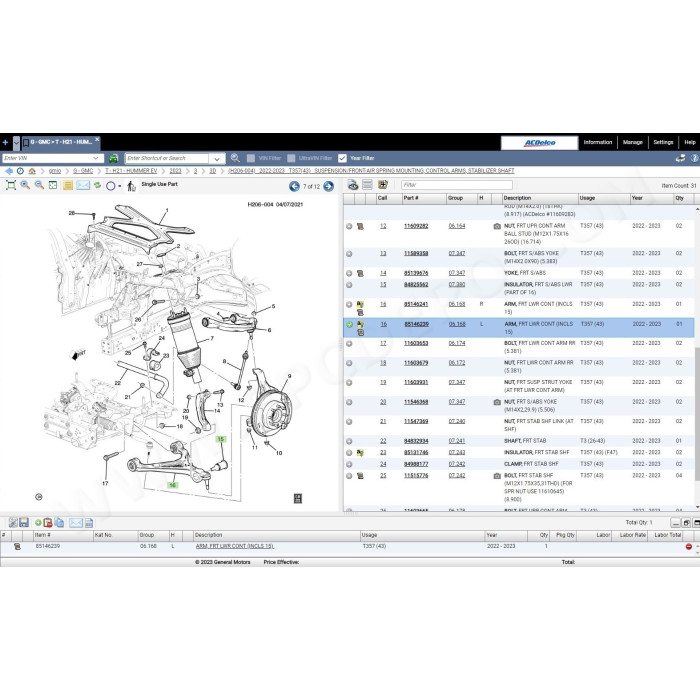
Task: Add item with the green plus icon
Action: 38,523
